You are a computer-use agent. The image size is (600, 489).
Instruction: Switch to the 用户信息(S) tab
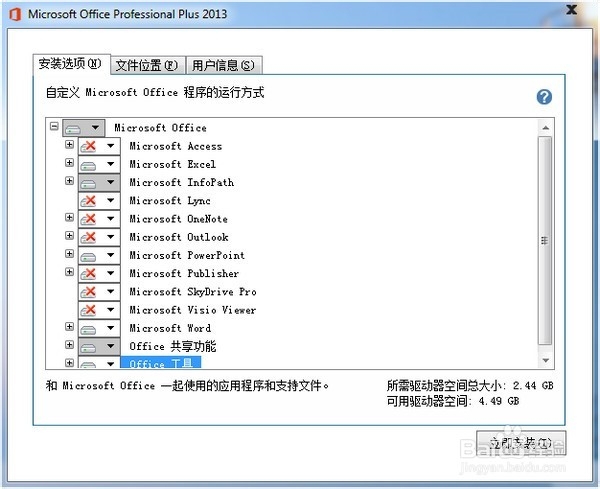224,65
